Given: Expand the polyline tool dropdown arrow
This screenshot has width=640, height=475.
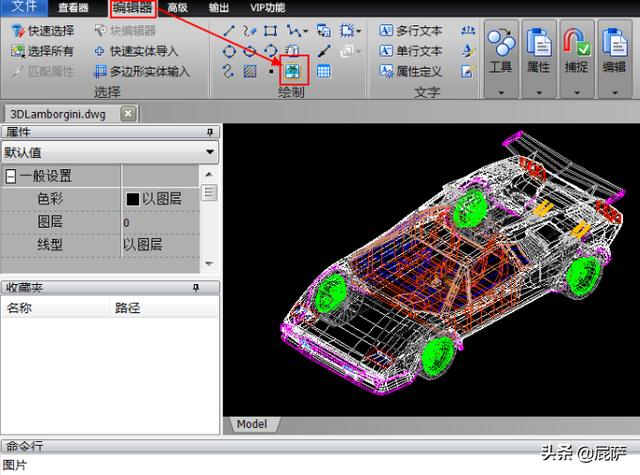Looking at the screenshot, I should [305, 31].
